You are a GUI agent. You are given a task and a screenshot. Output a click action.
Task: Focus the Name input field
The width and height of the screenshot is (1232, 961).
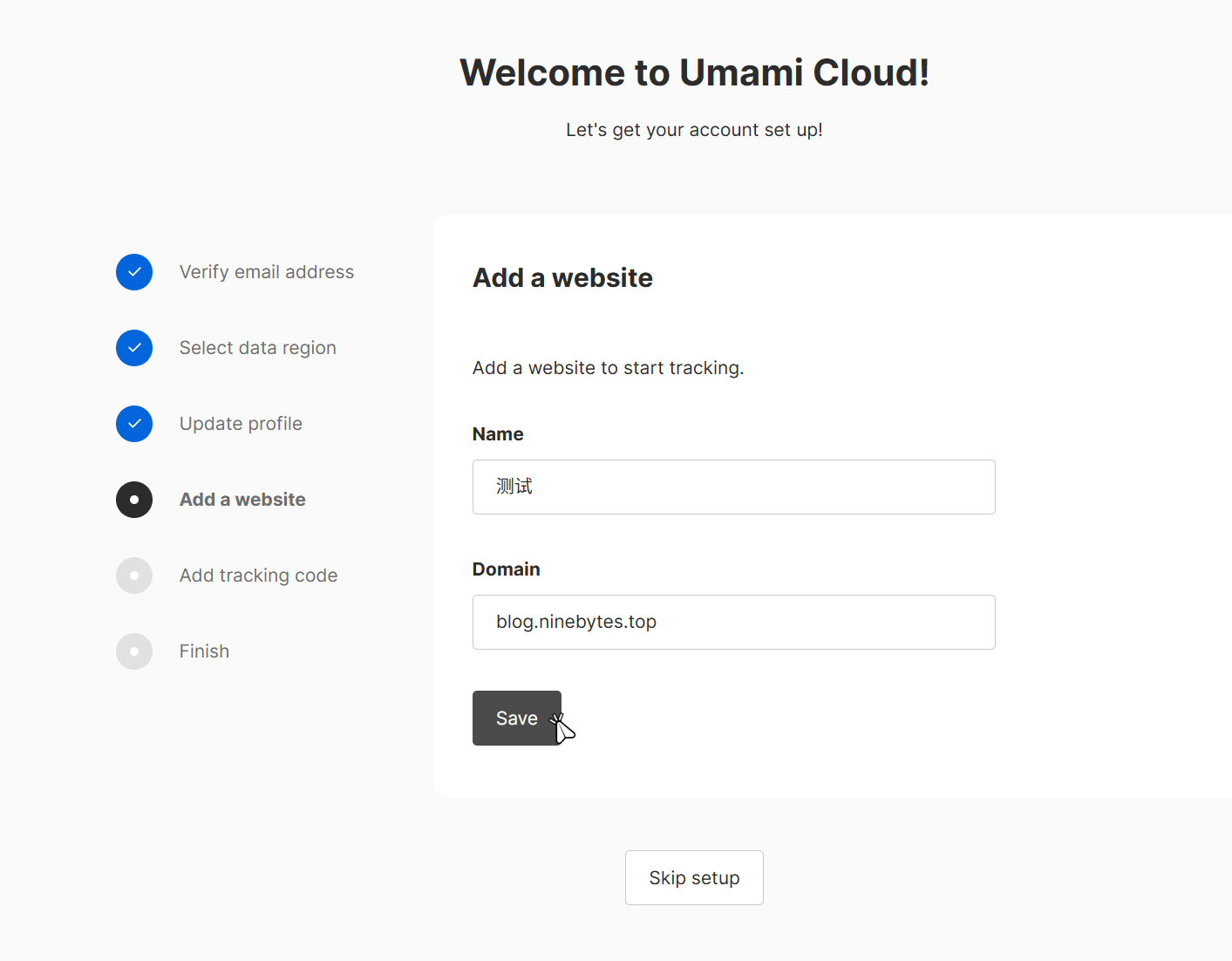(x=733, y=487)
